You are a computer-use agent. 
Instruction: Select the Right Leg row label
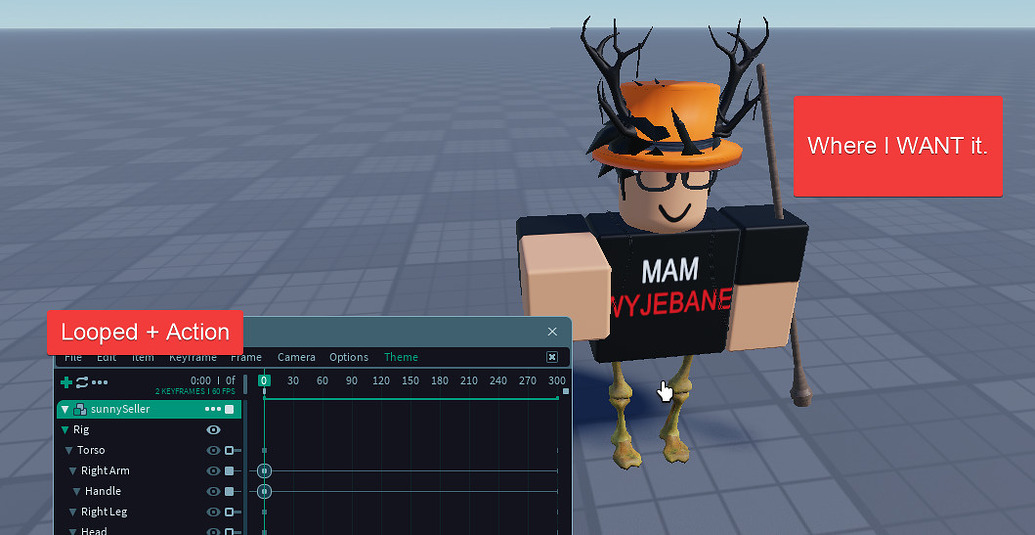(104, 511)
